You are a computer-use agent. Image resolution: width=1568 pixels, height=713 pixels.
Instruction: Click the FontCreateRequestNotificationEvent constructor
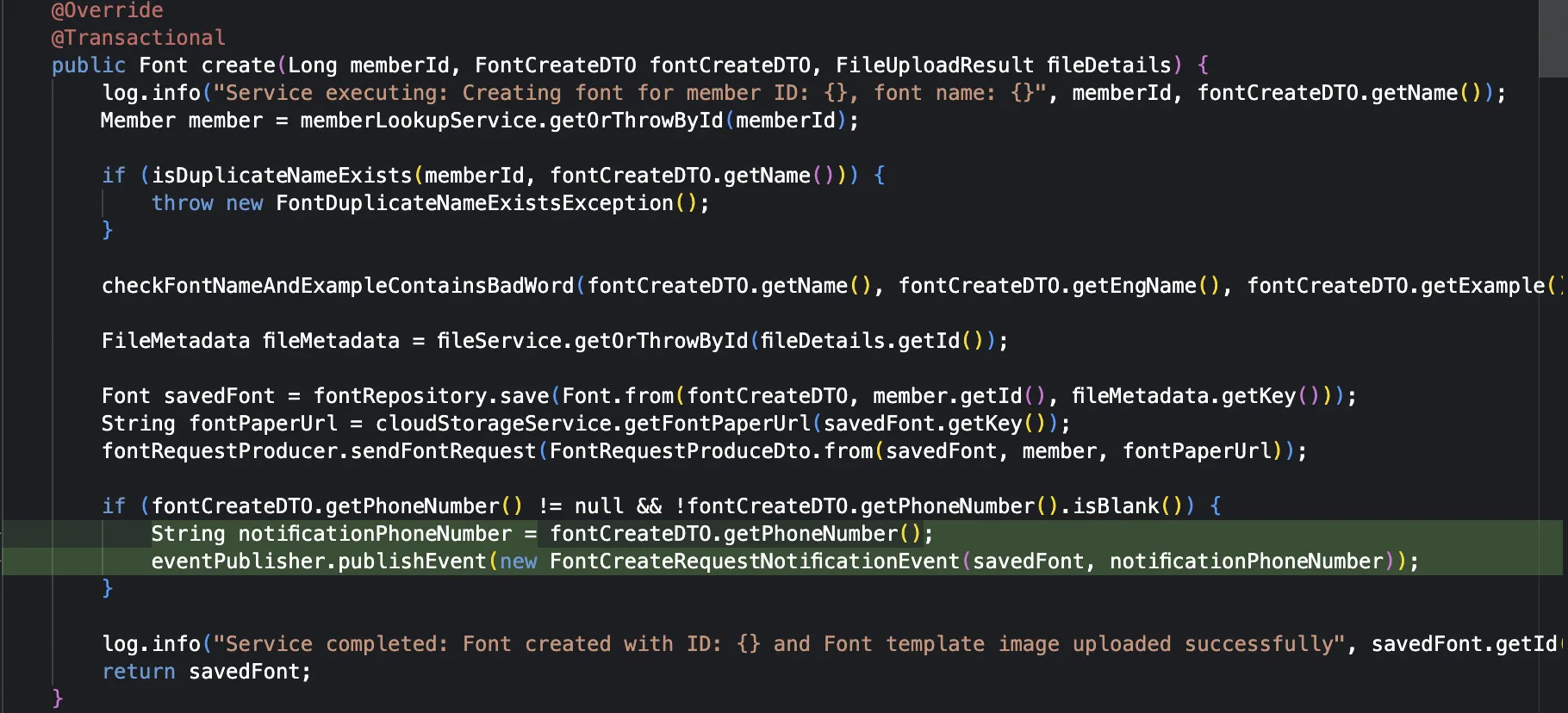click(754, 561)
